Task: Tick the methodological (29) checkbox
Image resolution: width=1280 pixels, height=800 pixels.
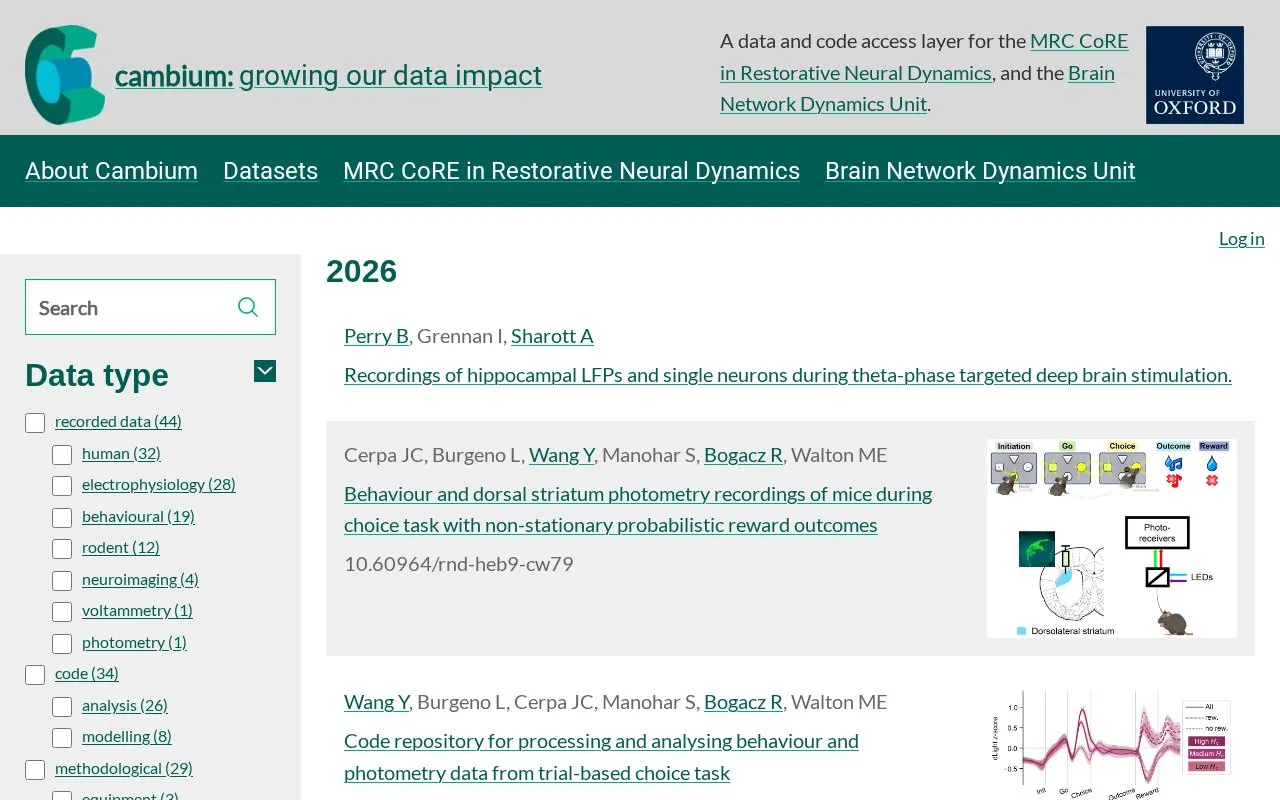Action: [35, 769]
